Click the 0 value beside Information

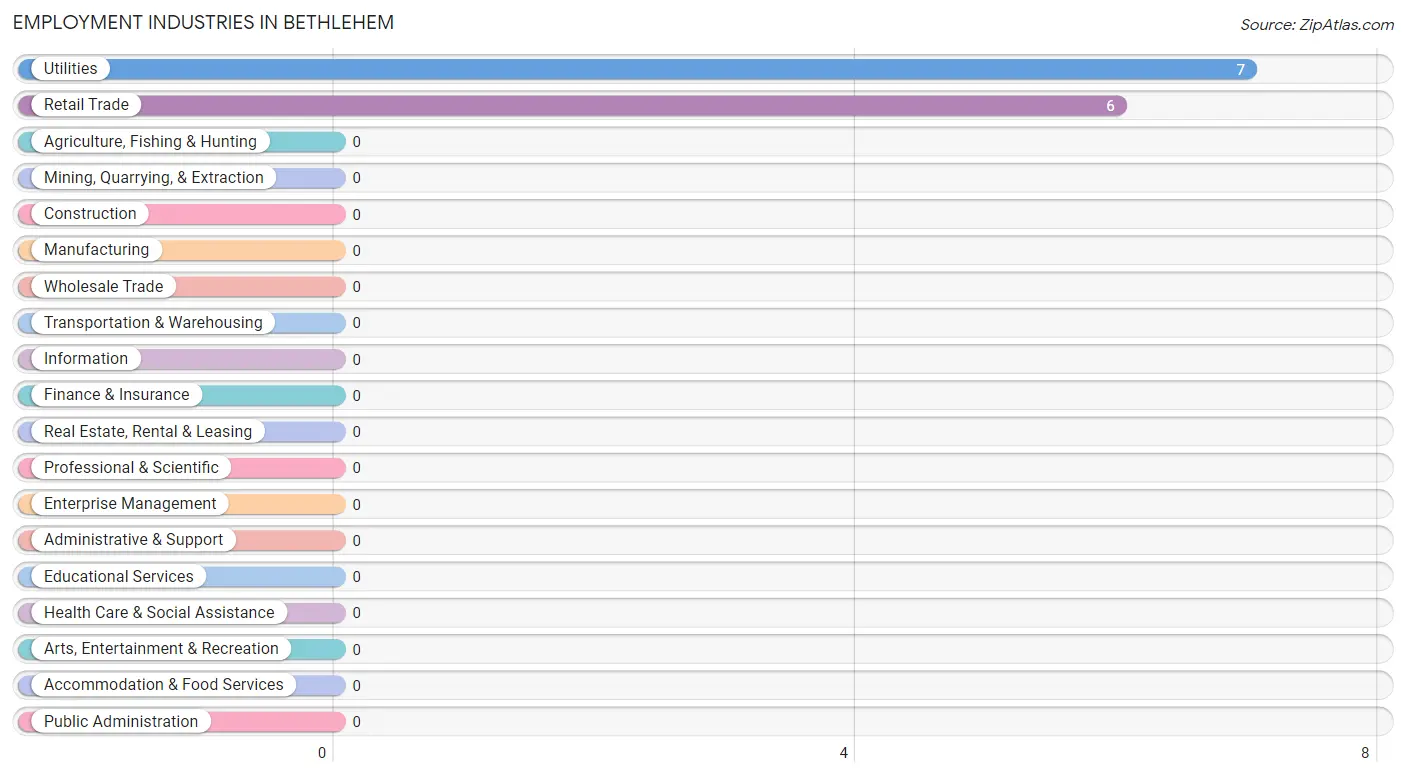click(x=356, y=360)
